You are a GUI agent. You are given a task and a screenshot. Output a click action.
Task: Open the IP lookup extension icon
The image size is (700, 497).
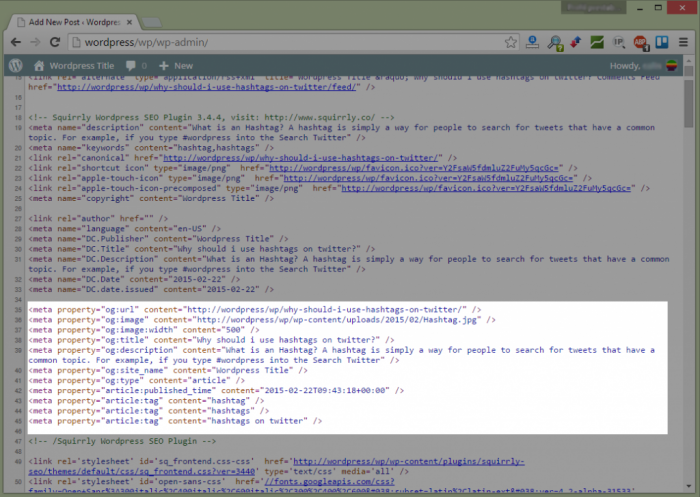point(619,42)
